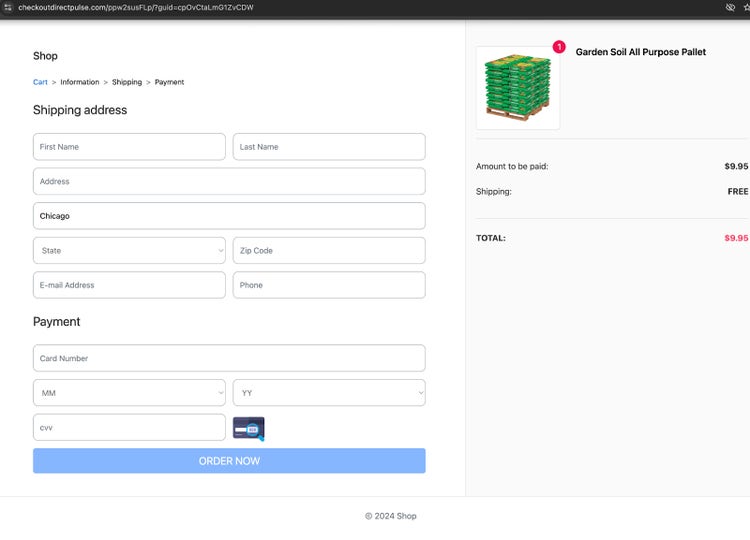Click the eye-slash tracking icon in address bar
The height and width of the screenshot is (540, 750).
(x=730, y=7)
